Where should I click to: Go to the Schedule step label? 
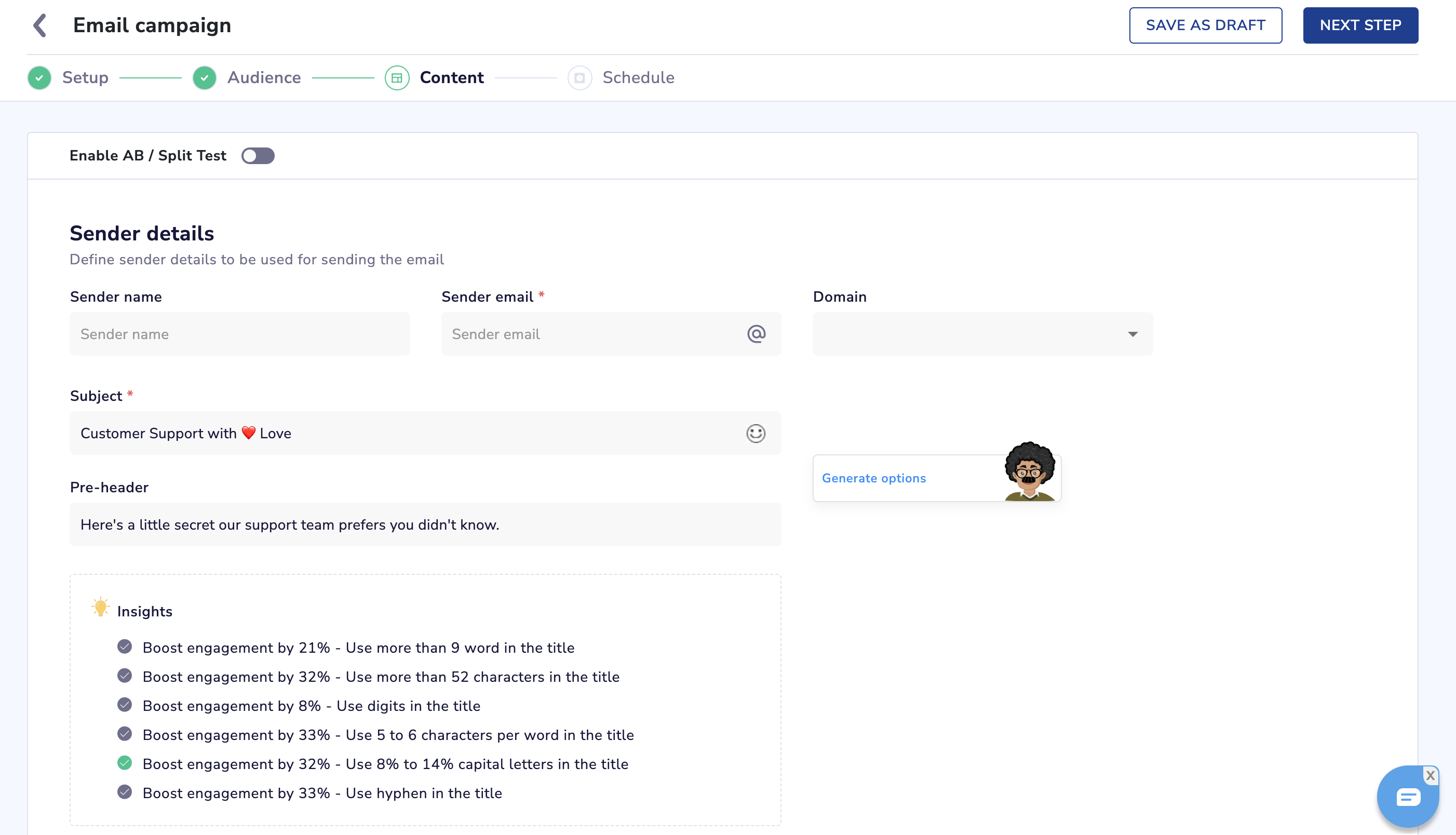click(x=638, y=77)
